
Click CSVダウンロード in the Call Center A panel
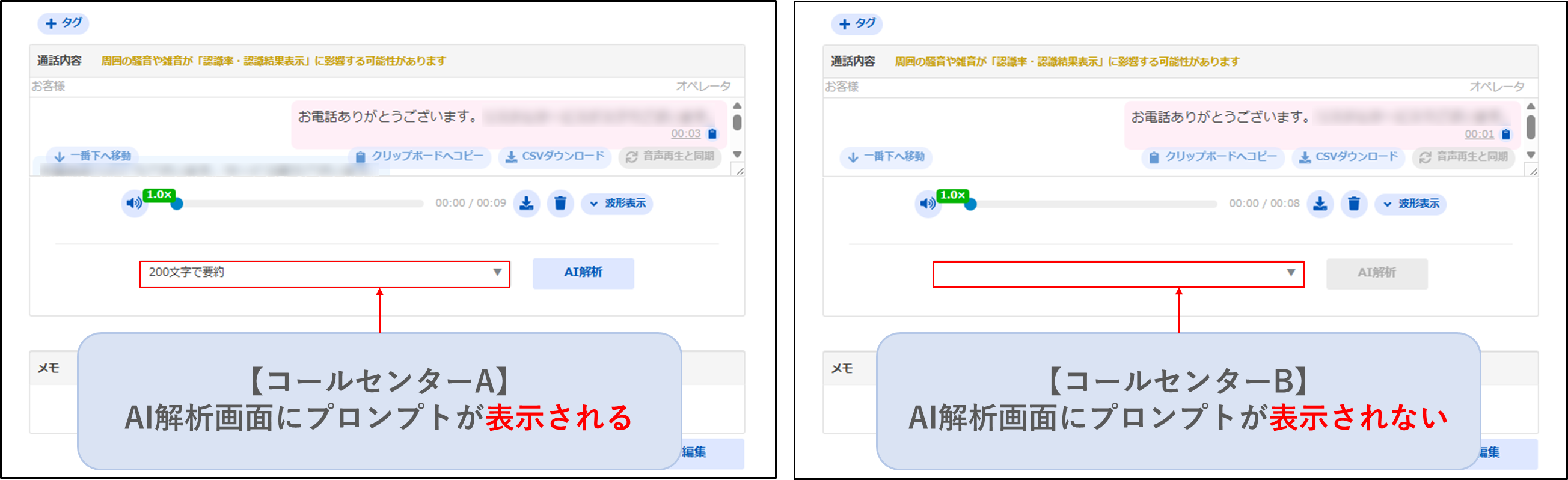(x=555, y=156)
